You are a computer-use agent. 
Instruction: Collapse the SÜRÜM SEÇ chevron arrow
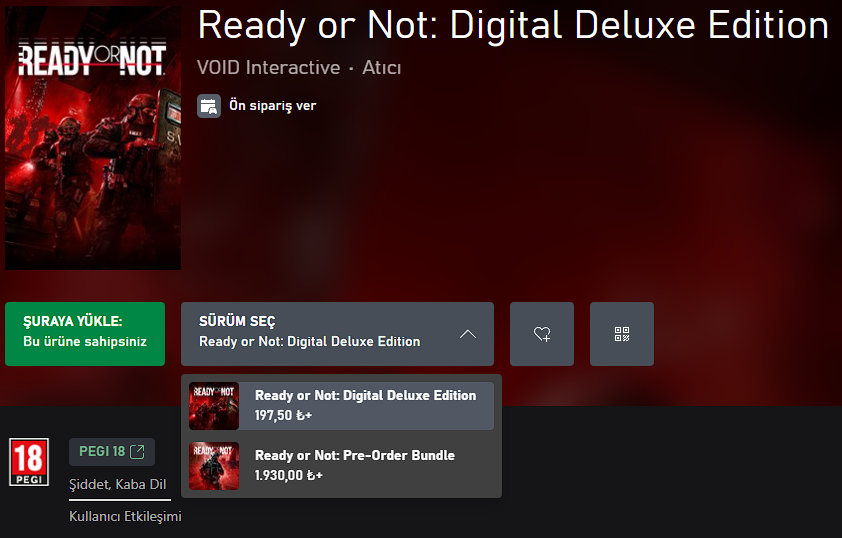[468, 334]
